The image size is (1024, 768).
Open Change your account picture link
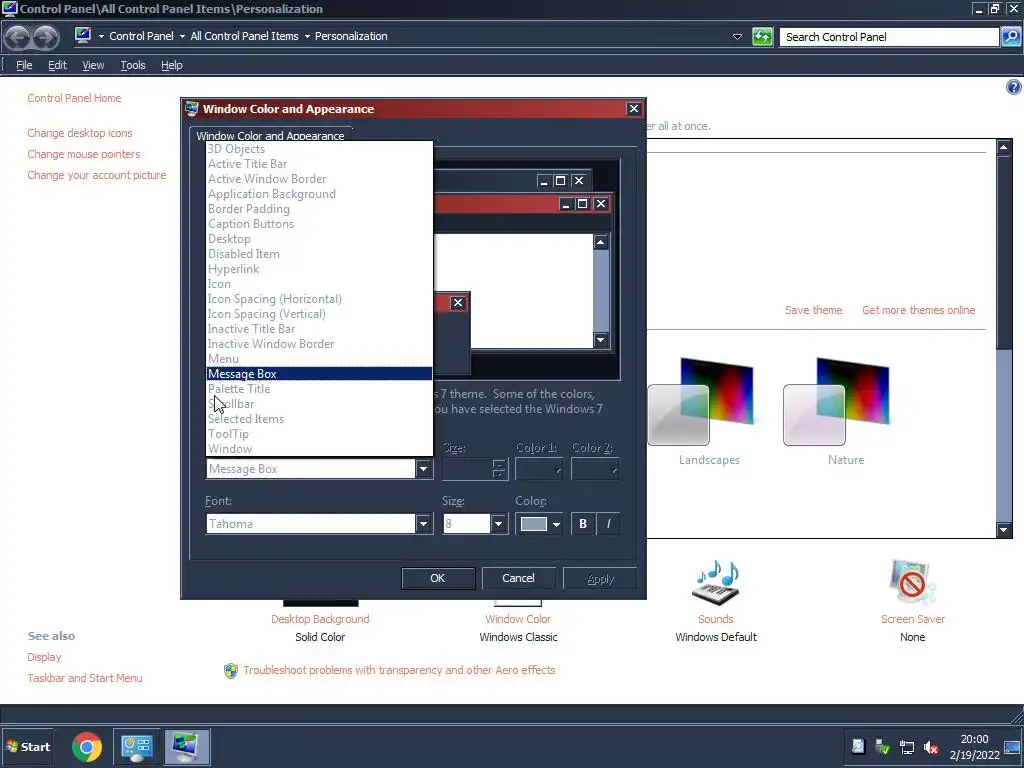click(x=97, y=175)
